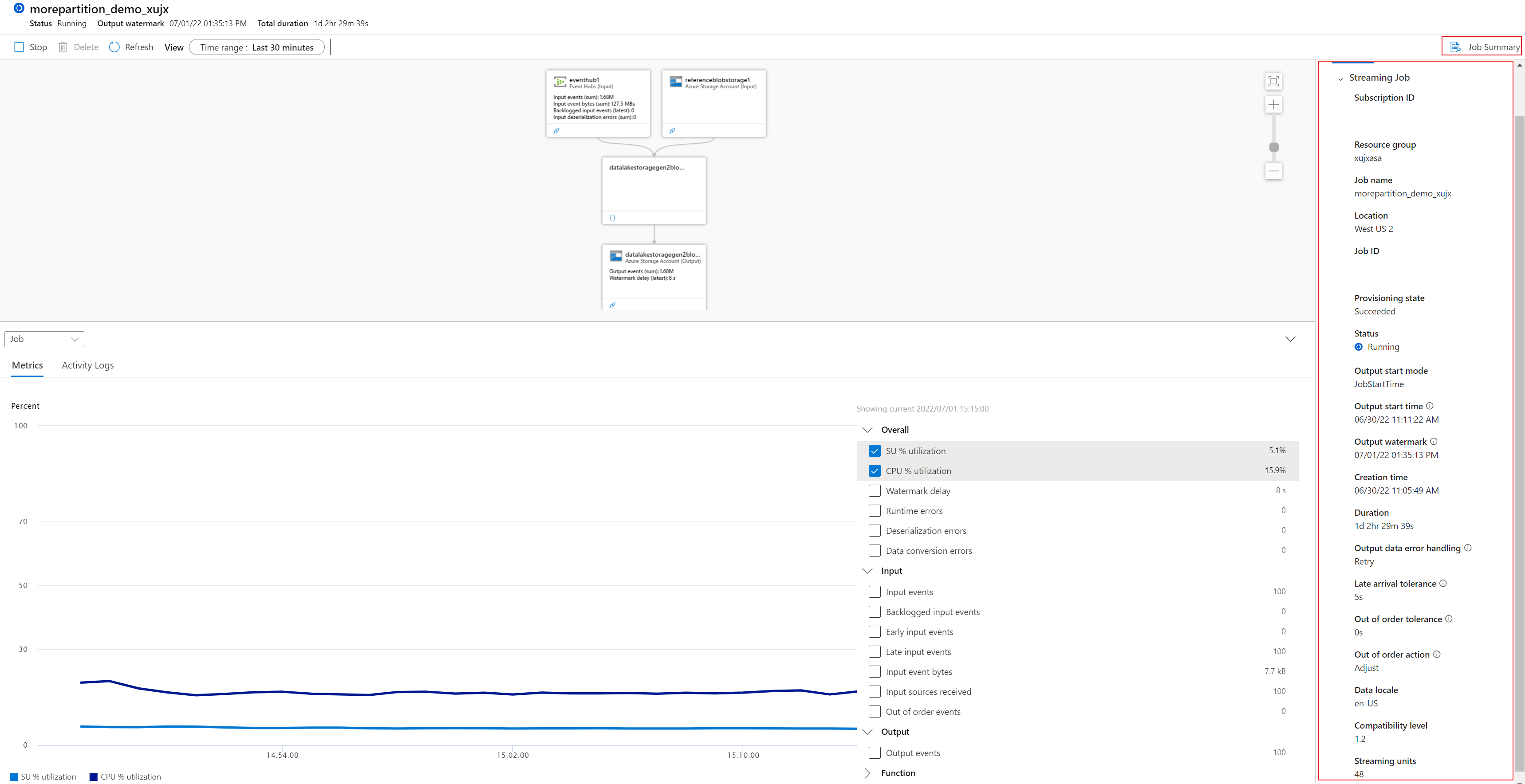Uncheck SU % utilization metric
Screen dimensions: 1525x784
click(x=875, y=451)
